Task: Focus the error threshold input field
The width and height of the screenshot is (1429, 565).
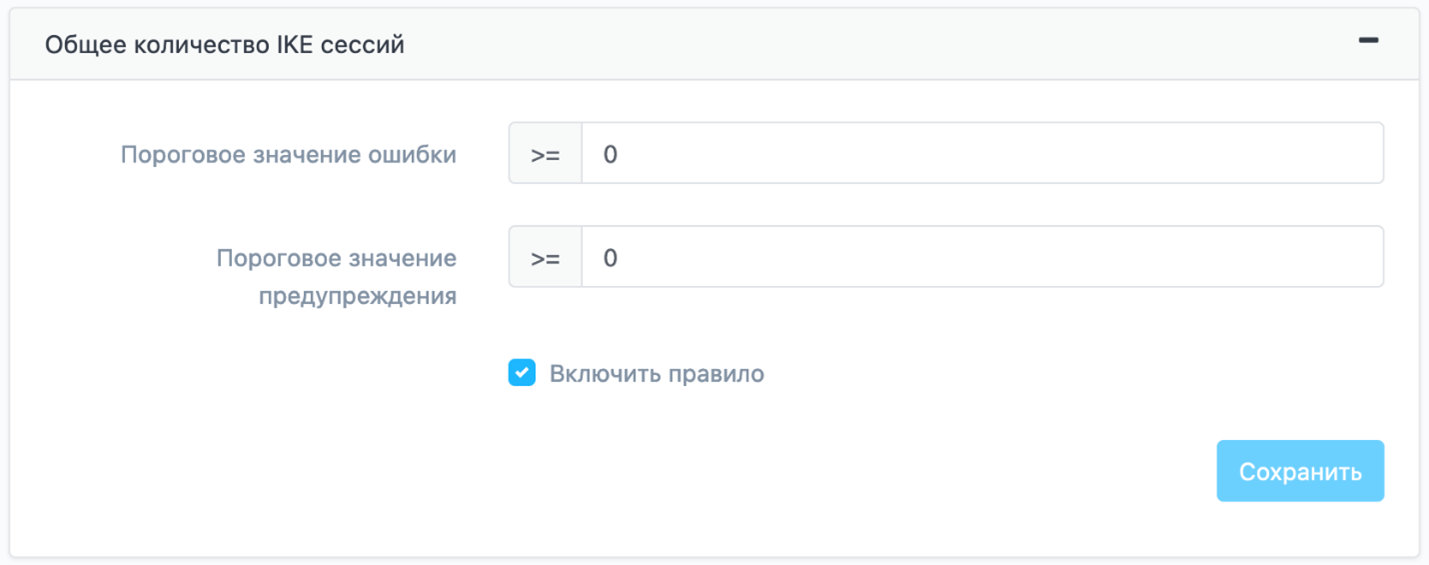Action: click(982, 154)
